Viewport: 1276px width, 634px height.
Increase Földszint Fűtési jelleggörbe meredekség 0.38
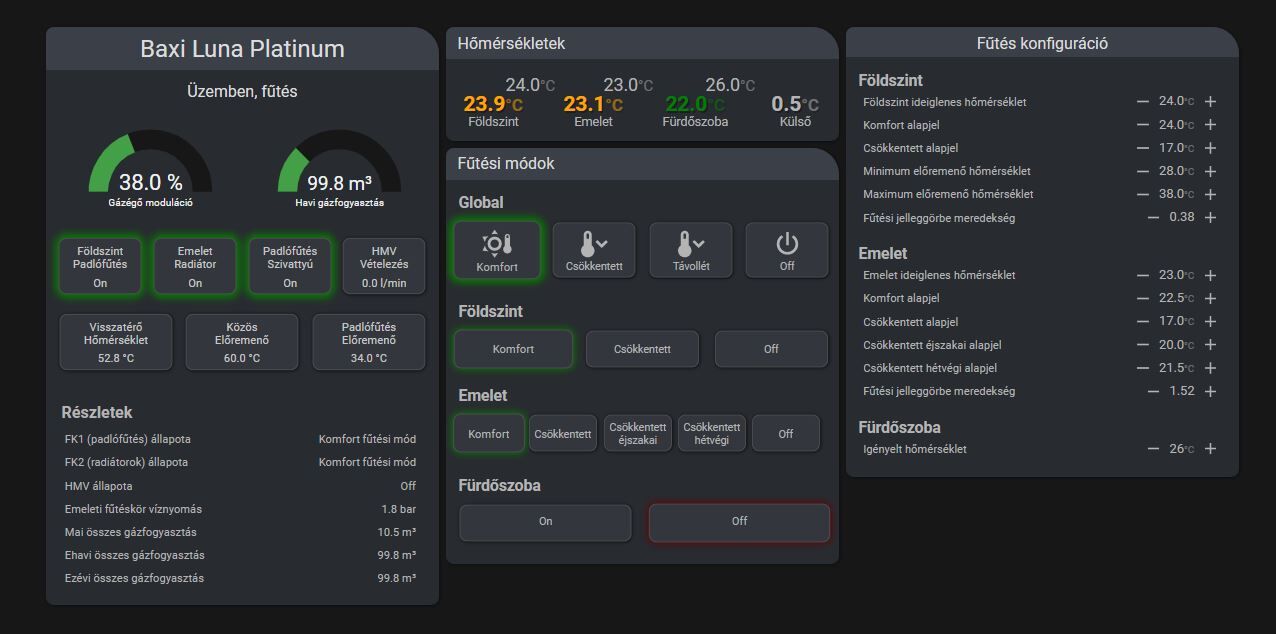(1210, 217)
